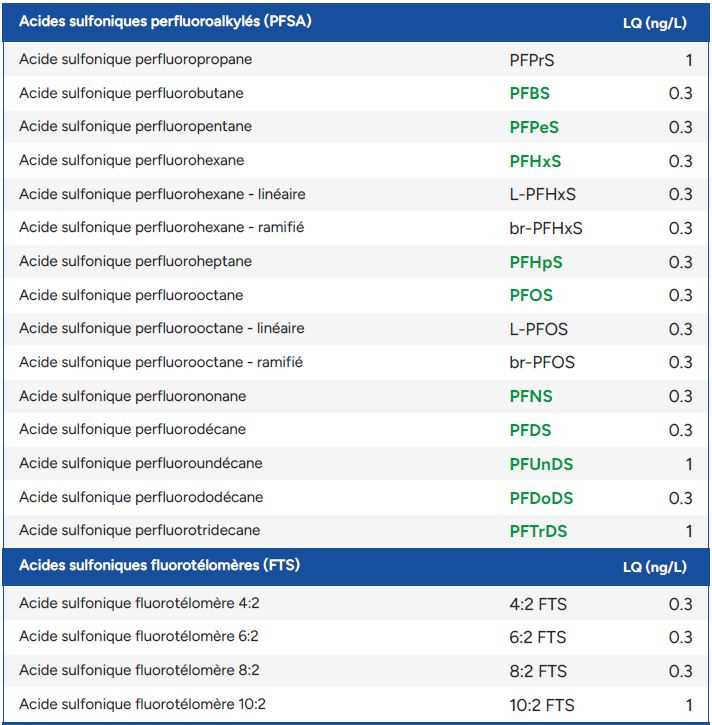Open the green PFNS link
The image size is (712, 725).
531,396
